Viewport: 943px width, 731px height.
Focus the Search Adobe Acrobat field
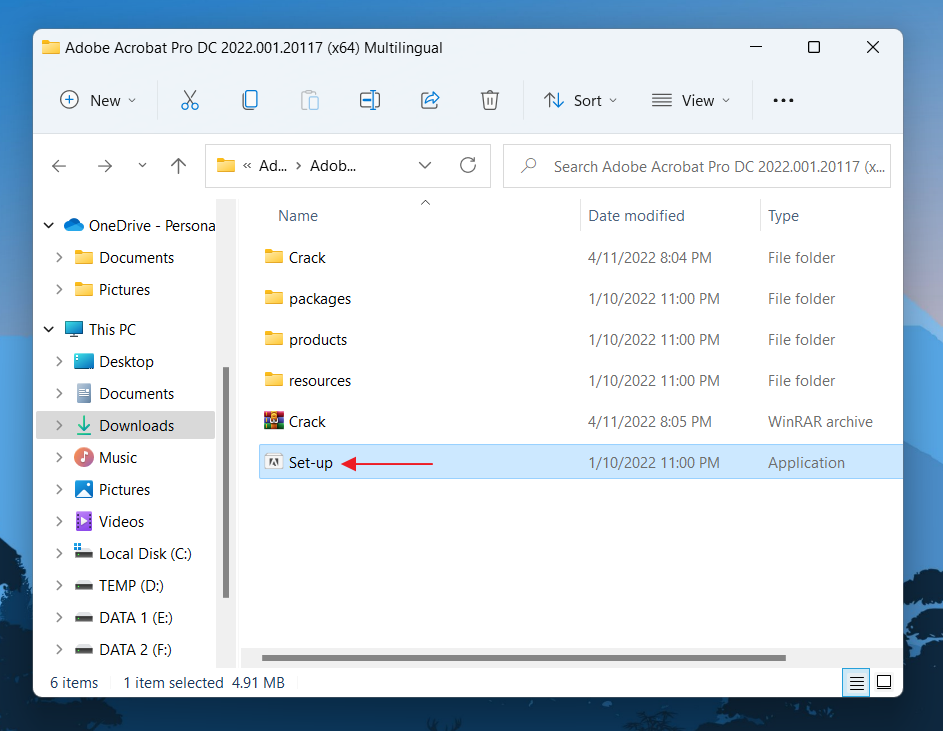pos(696,165)
